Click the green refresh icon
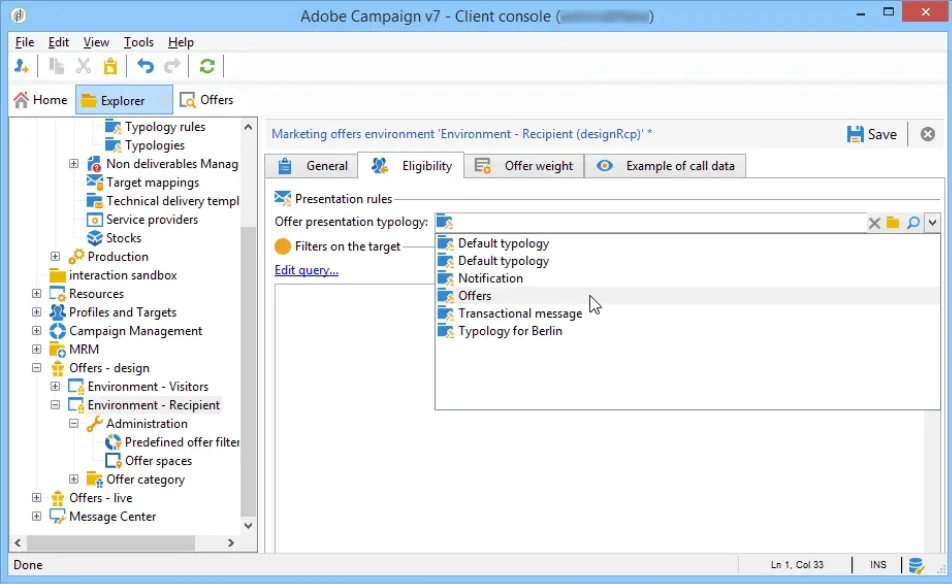The image size is (952, 584). click(x=207, y=66)
